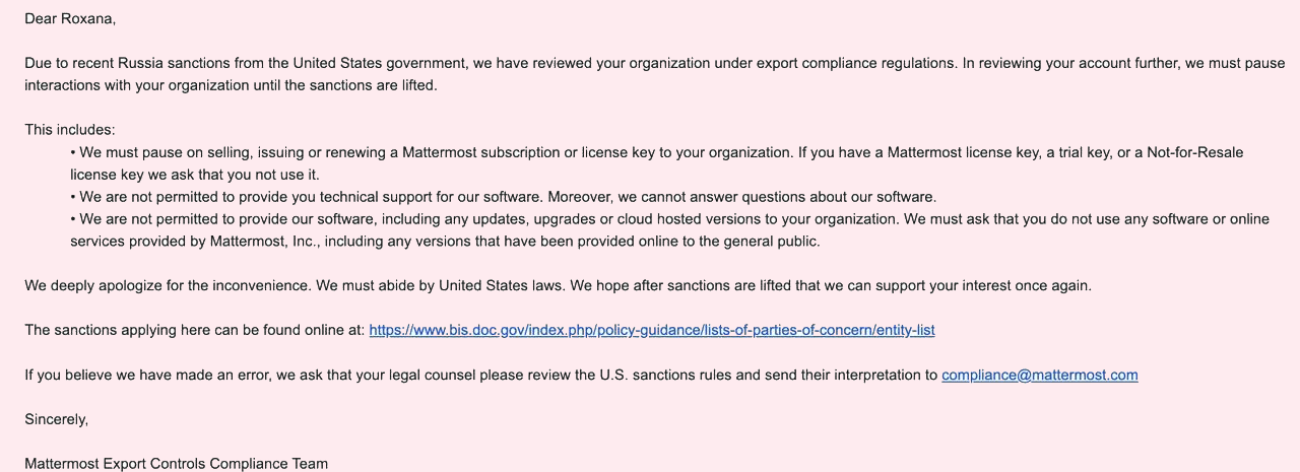Image resolution: width=1300 pixels, height=472 pixels.
Task: Open the bis.doc.gov entity list link
Action: point(651,329)
